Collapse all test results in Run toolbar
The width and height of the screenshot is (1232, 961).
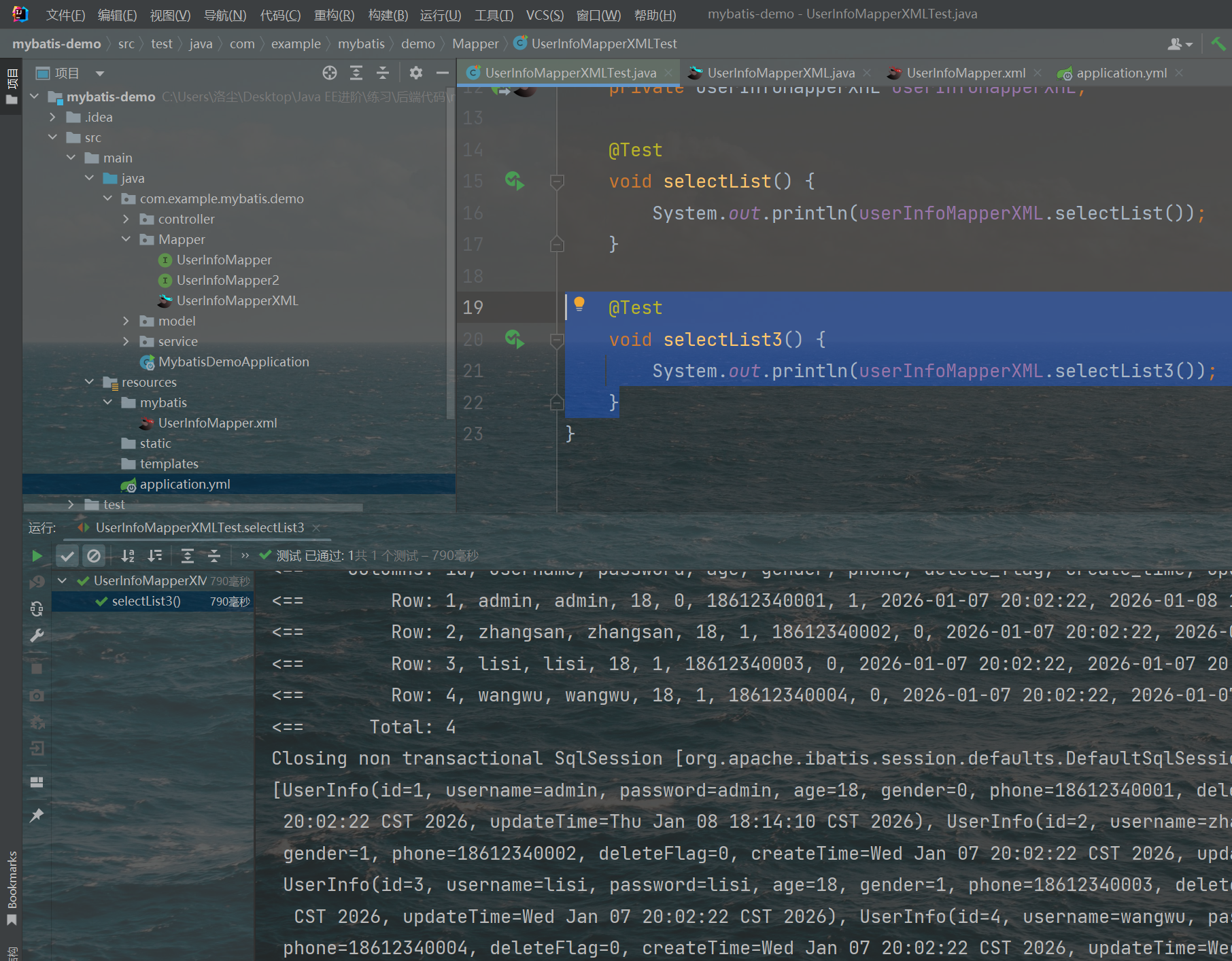214,556
